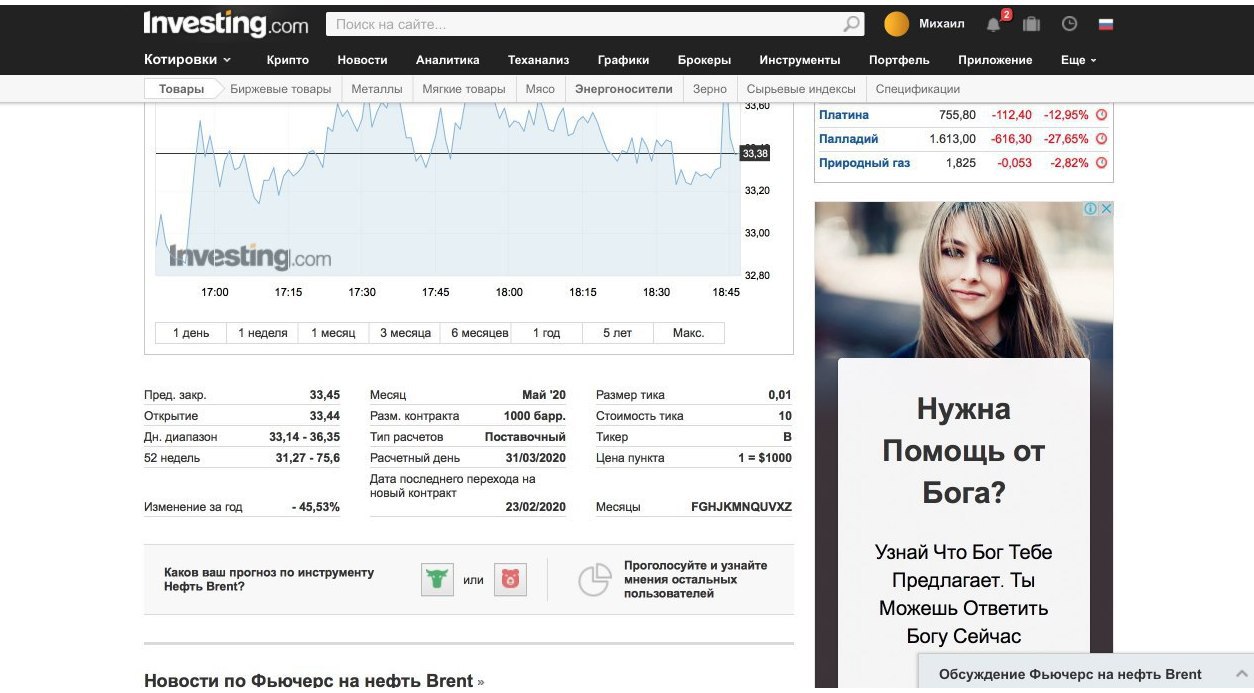
Task: Open the clock alerts icon in header
Action: point(1069,24)
